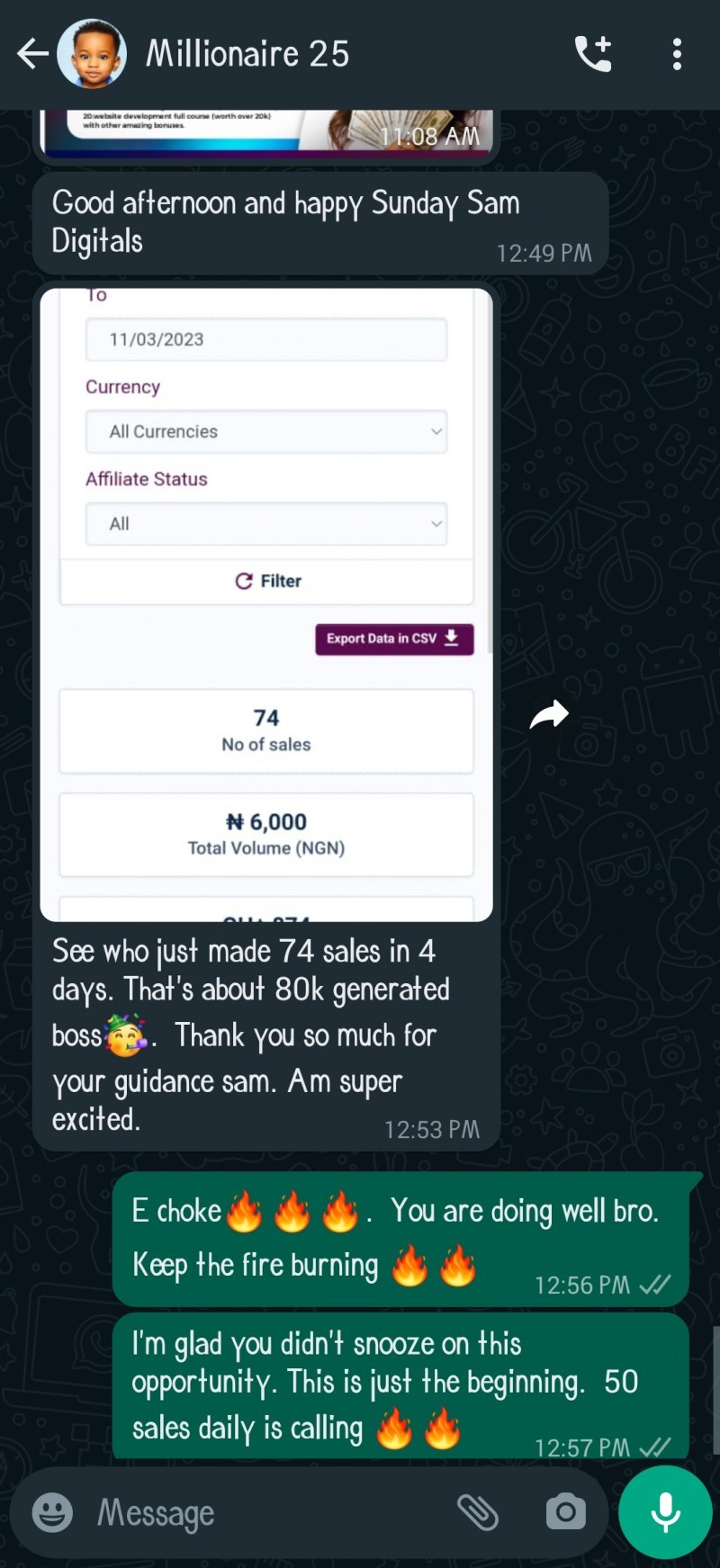Viewport: 720px width, 1568px height.
Task: Tap the paperclip attachment icon
Action: pyautogui.click(x=477, y=1512)
